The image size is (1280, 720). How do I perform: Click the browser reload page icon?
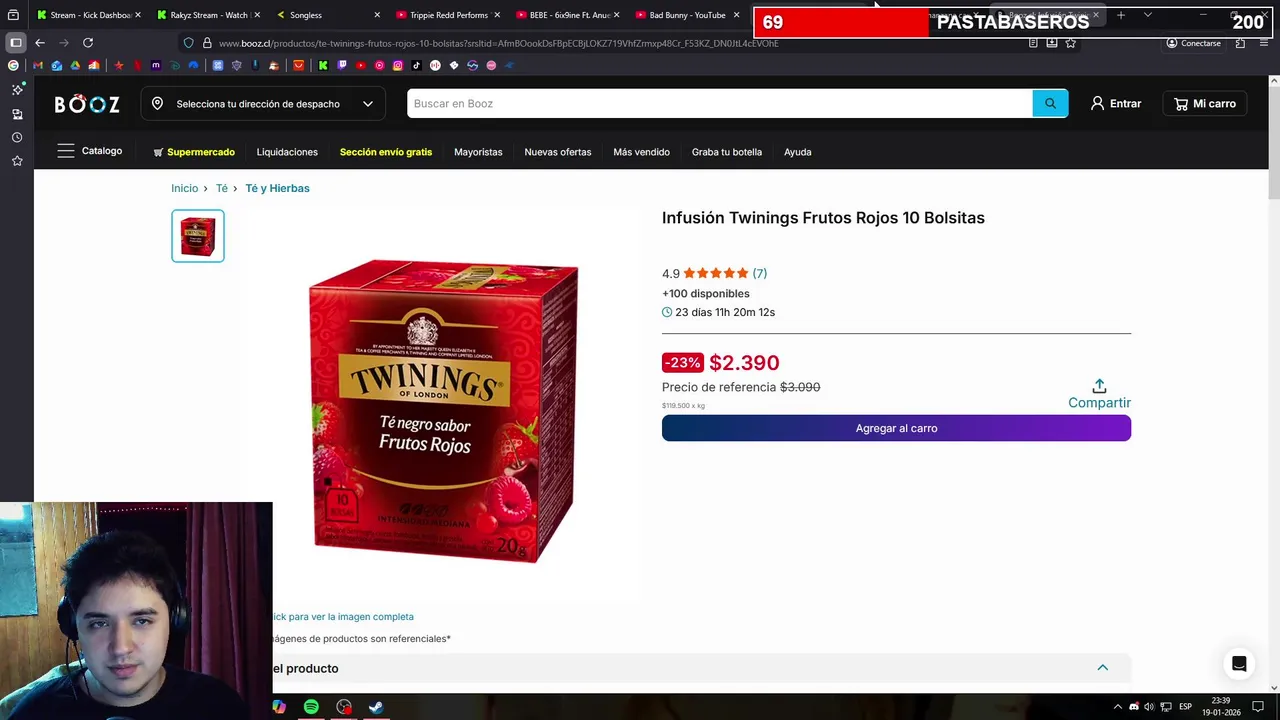click(x=88, y=43)
